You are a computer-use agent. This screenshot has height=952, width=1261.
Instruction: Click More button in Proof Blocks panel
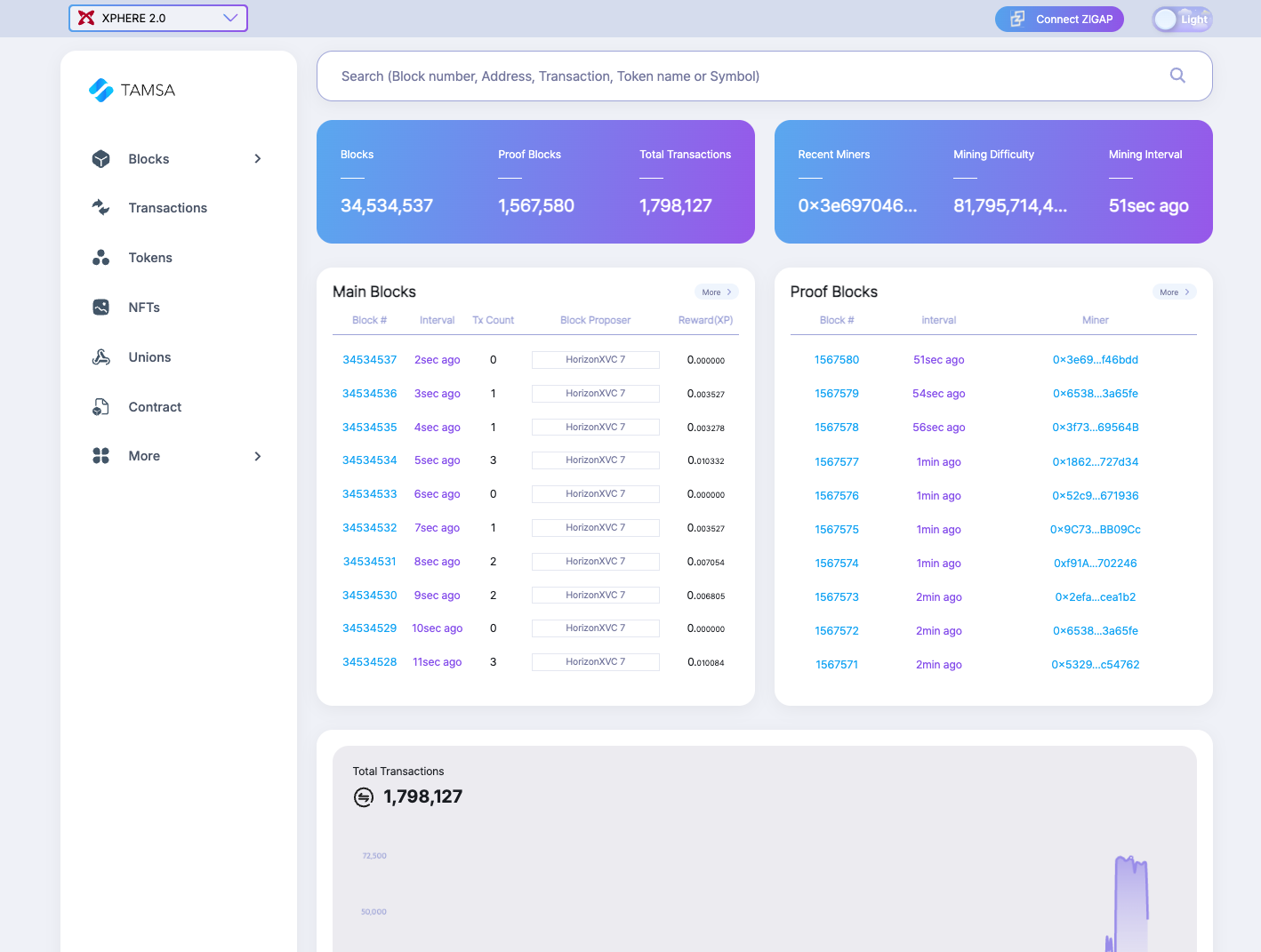pos(1174,292)
